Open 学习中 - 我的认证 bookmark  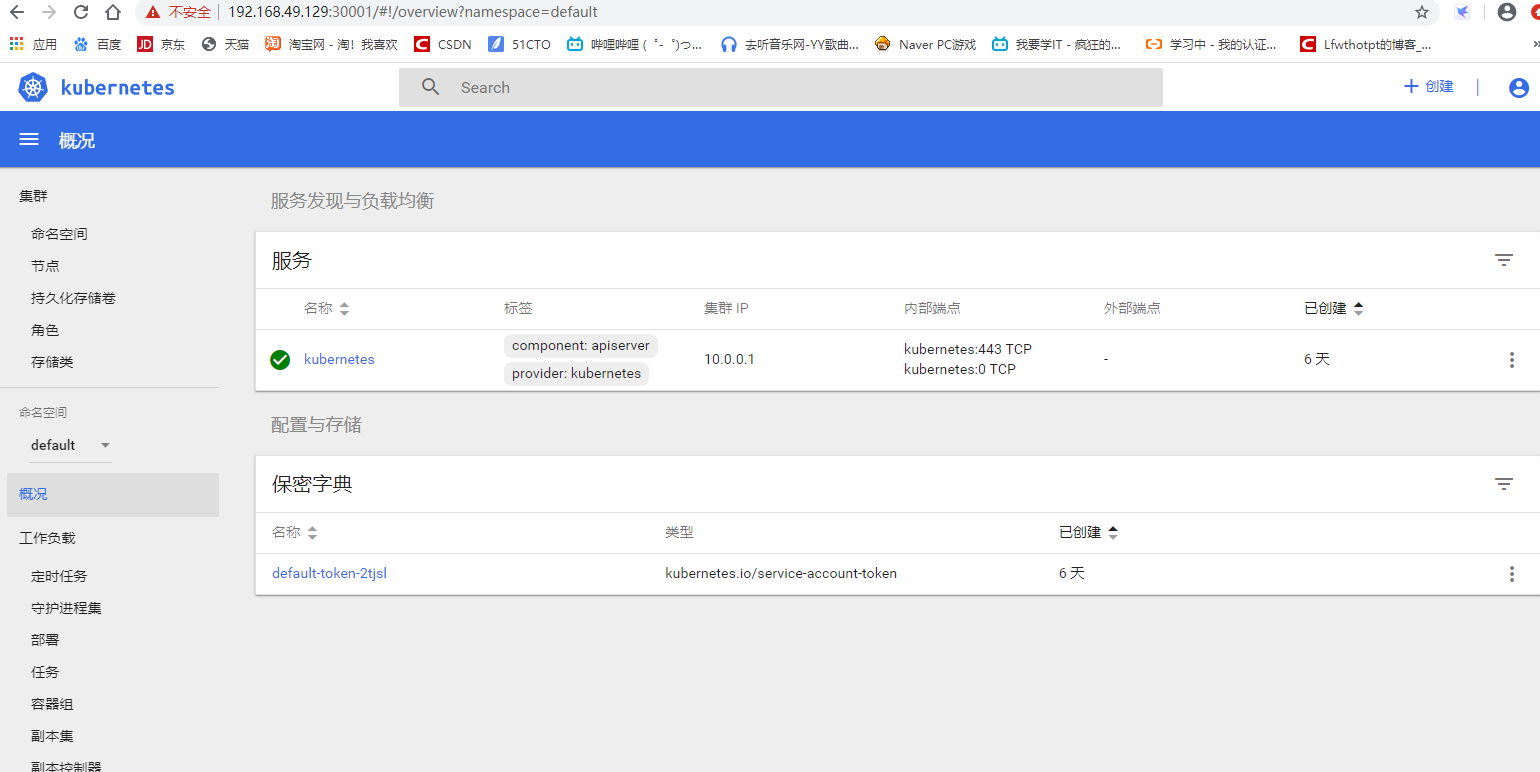click(x=1212, y=44)
